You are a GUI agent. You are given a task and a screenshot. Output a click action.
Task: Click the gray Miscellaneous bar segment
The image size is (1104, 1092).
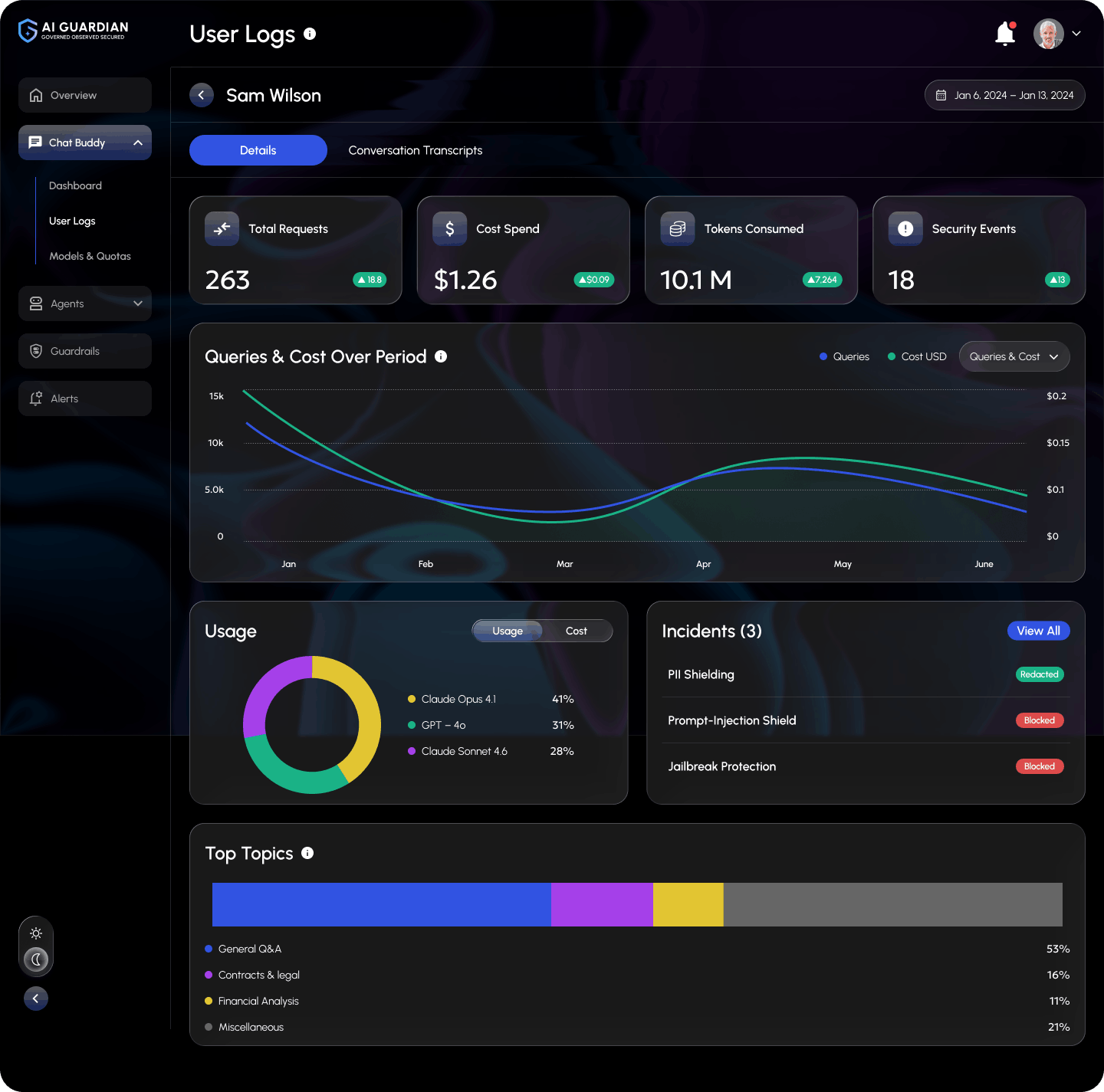click(893, 904)
